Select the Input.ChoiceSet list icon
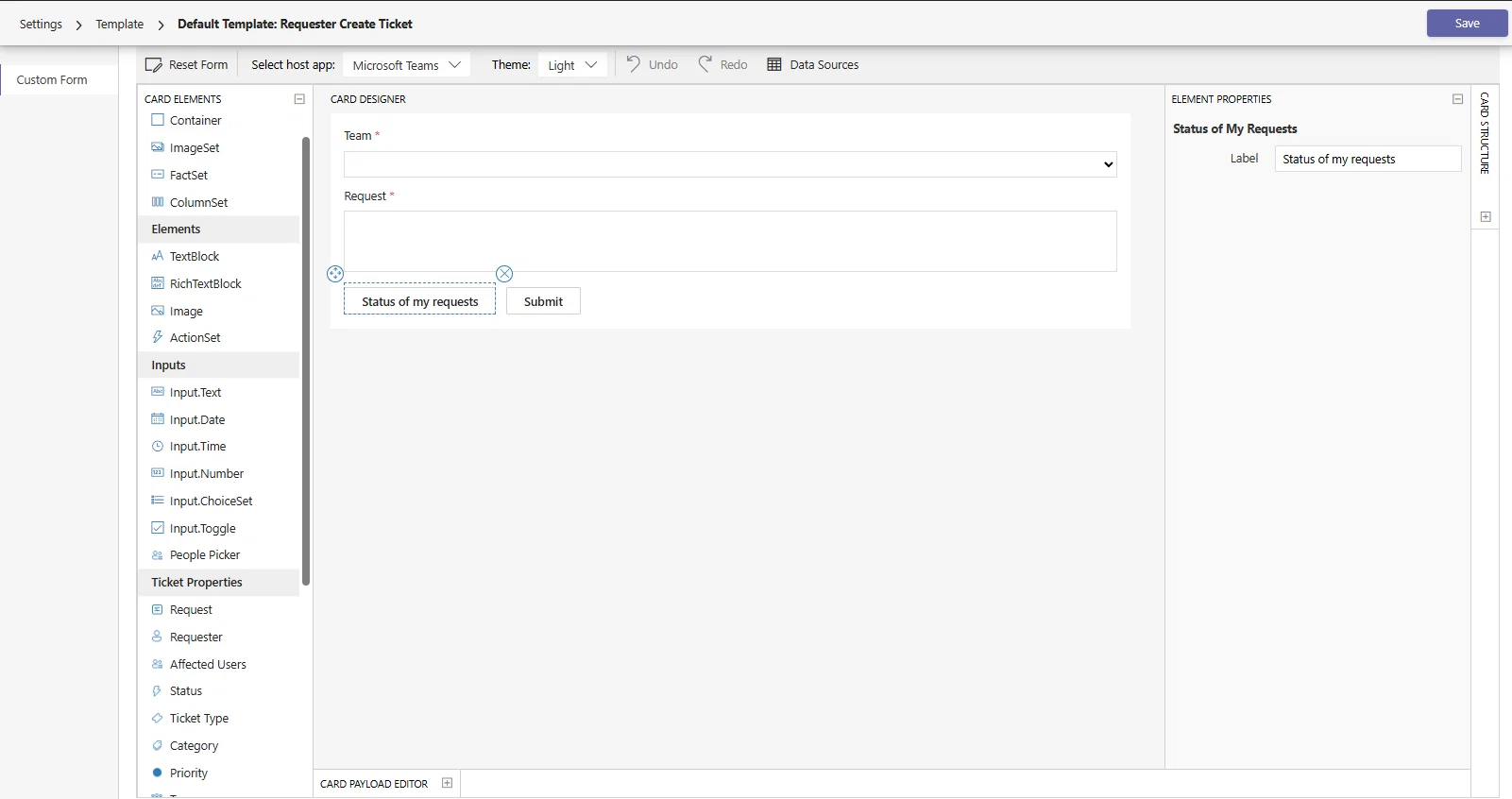 158,501
